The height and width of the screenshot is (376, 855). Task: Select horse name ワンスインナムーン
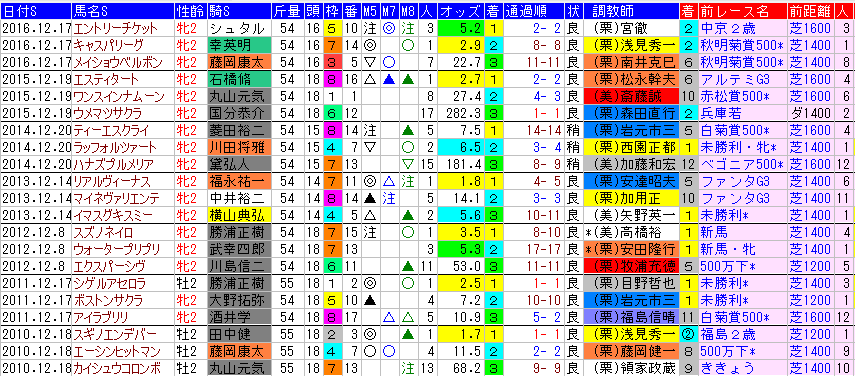(118, 96)
